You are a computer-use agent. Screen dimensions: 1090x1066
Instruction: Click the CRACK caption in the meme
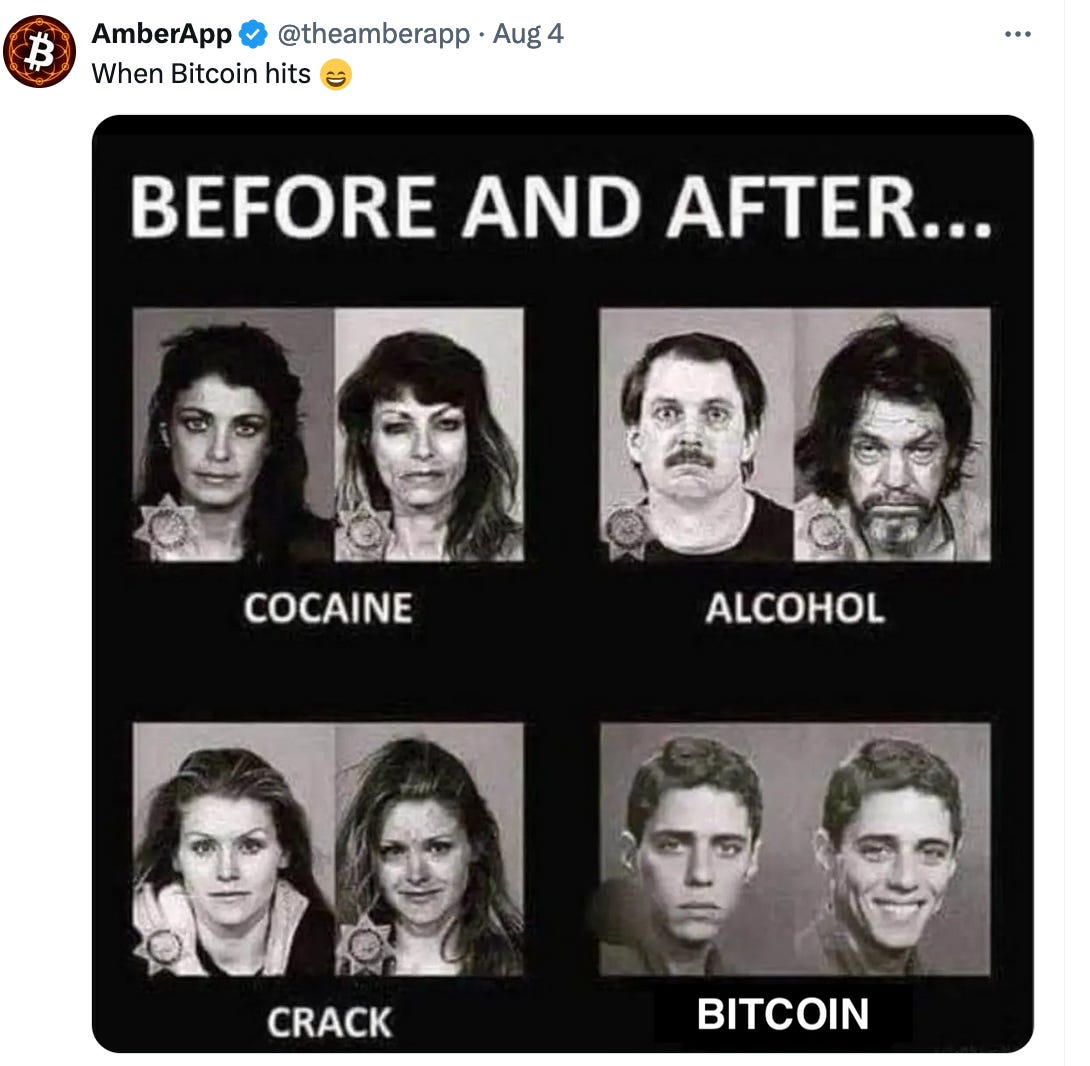(x=330, y=1023)
